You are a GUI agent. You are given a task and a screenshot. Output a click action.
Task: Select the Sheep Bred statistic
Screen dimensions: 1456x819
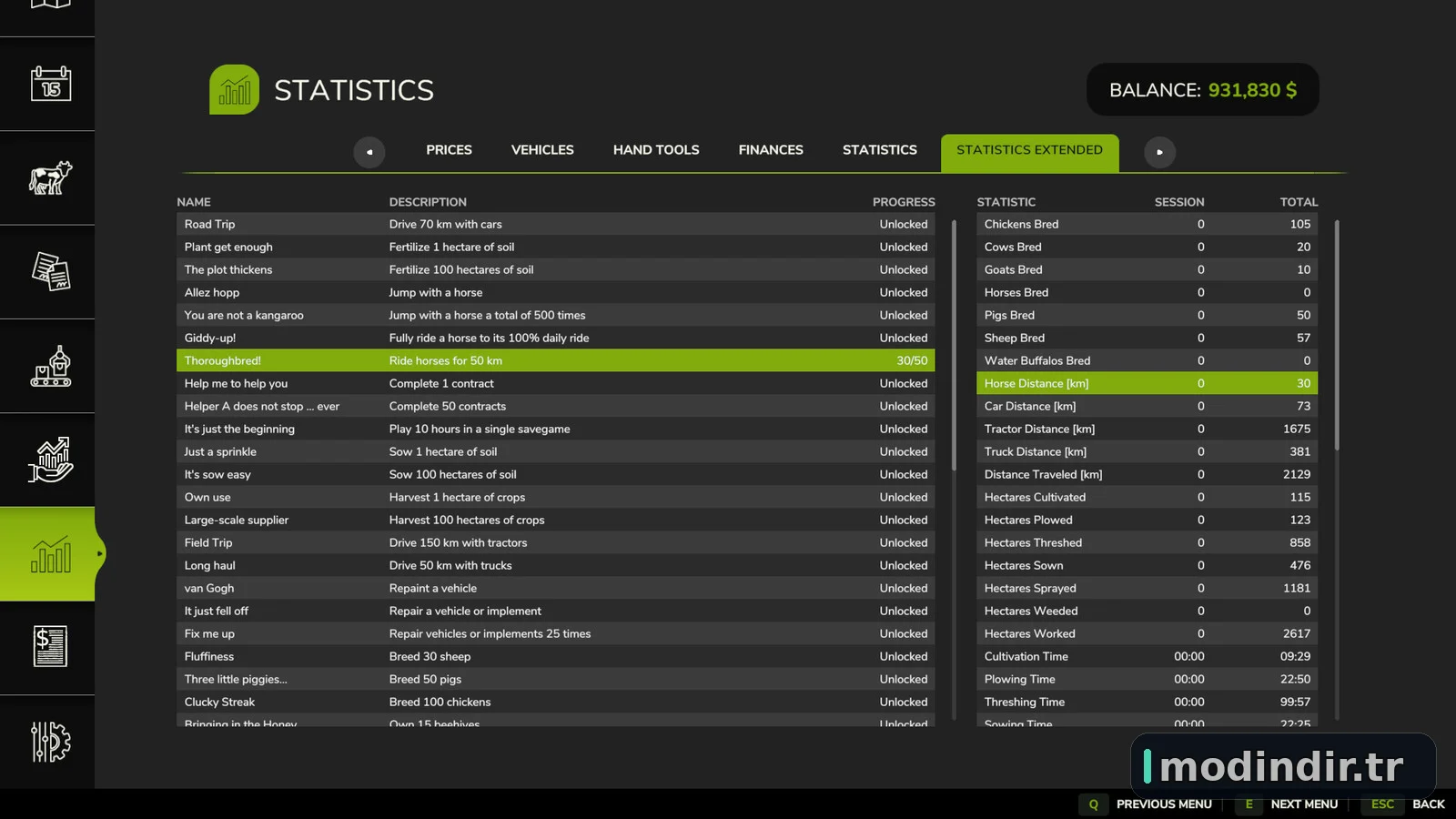point(1147,338)
